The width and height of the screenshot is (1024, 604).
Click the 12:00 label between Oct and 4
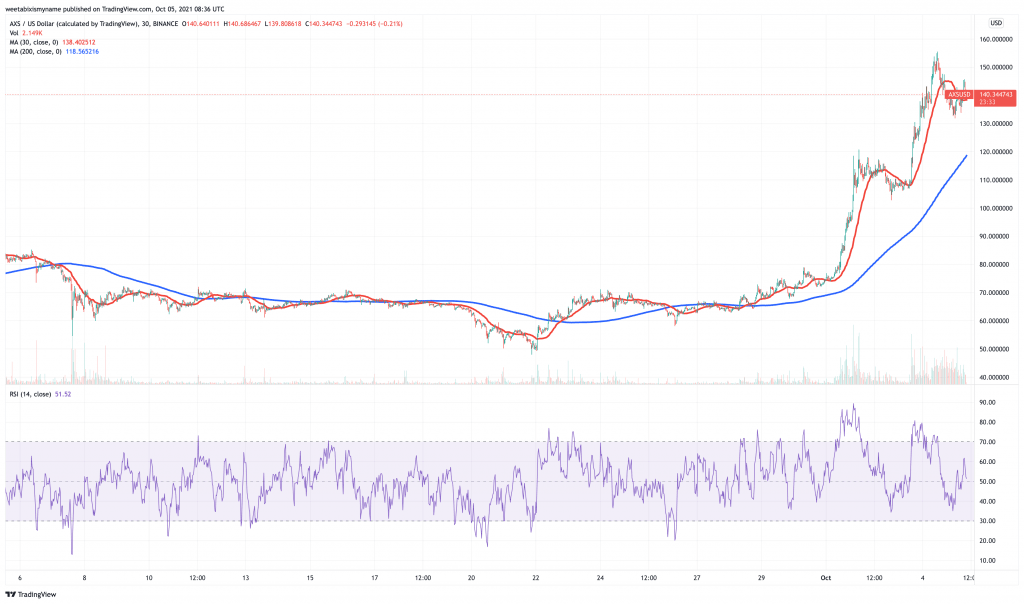874,578
